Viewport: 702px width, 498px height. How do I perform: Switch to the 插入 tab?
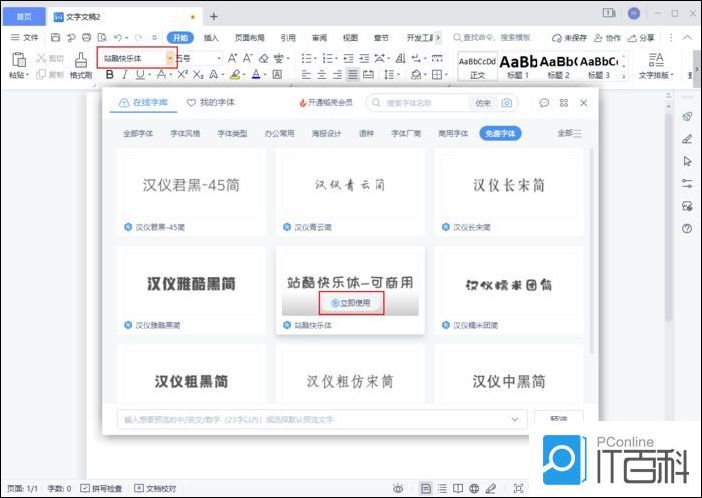211,38
